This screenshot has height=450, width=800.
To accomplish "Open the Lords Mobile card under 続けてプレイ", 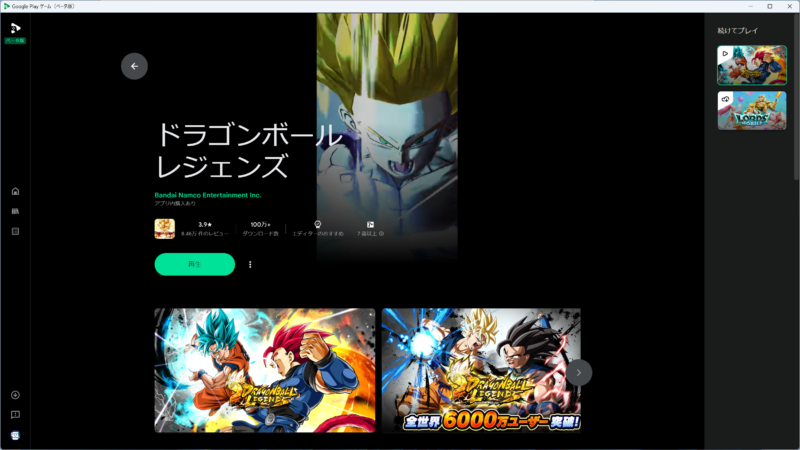I will [752, 111].
